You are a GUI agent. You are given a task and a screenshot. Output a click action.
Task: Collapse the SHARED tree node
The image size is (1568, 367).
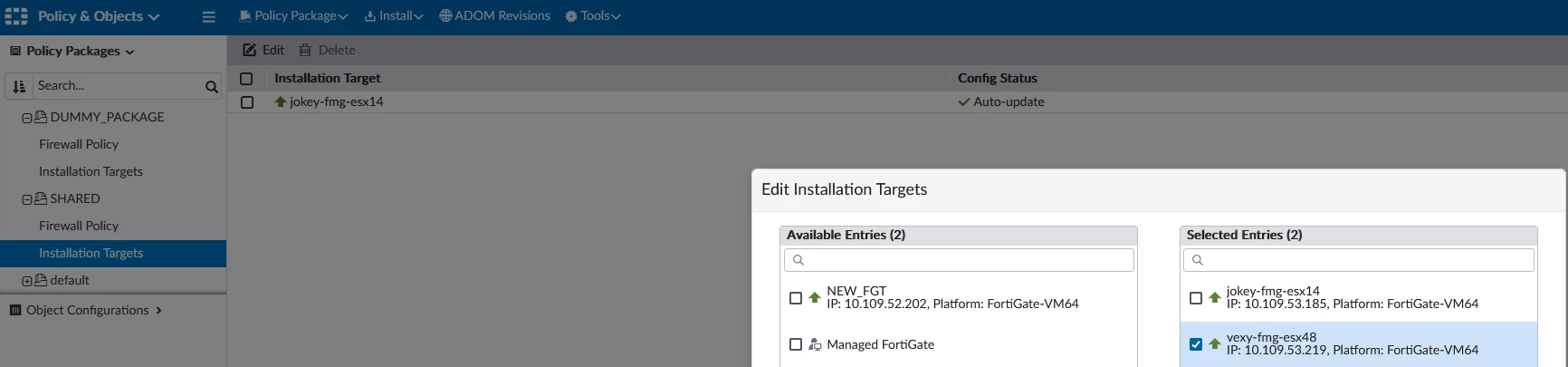(27, 199)
